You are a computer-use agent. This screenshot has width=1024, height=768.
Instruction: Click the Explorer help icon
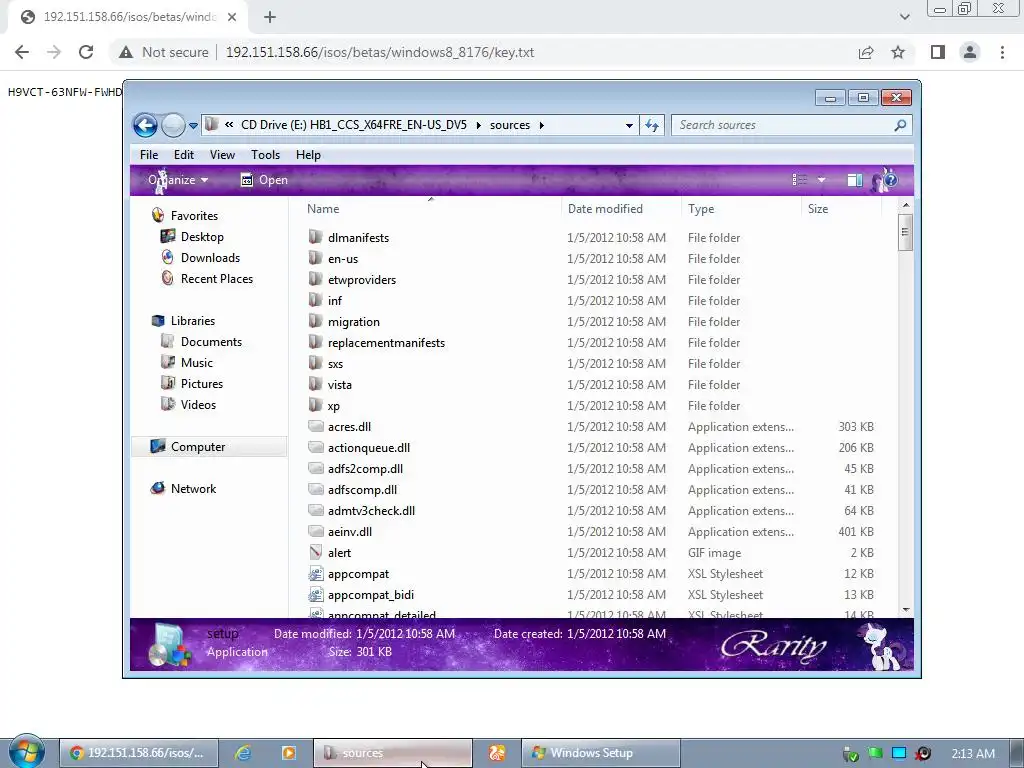(890, 180)
